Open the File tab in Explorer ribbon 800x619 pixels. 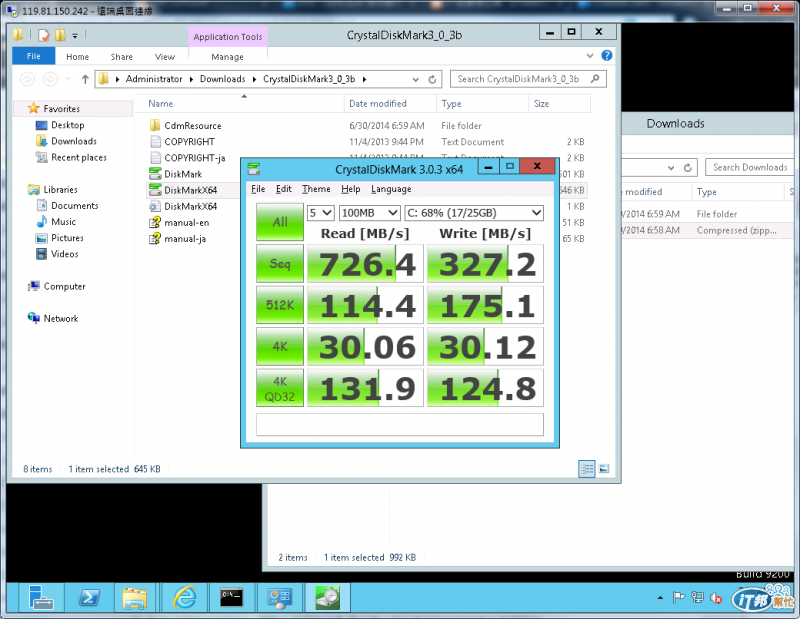point(34,56)
